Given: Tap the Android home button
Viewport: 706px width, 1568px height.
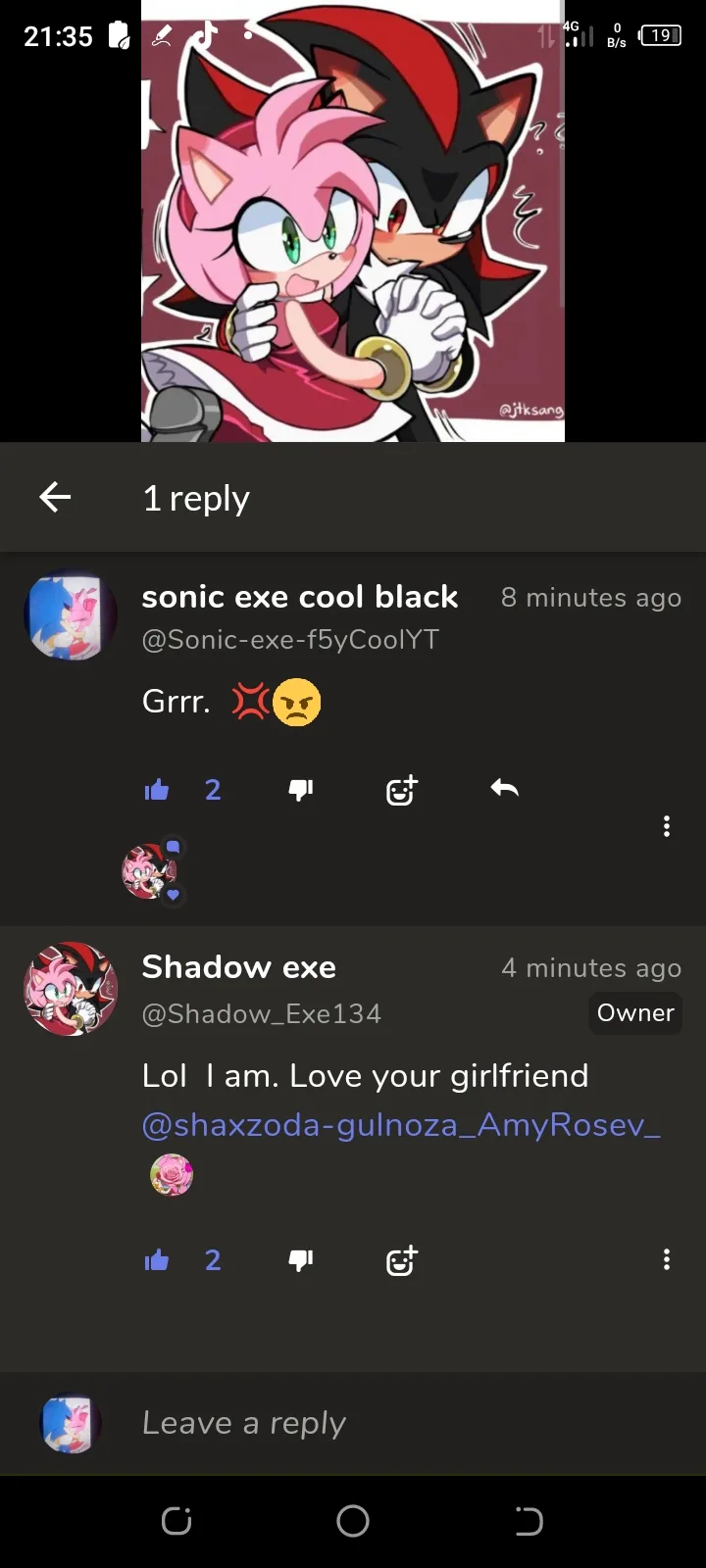Looking at the screenshot, I should (x=353, y=1521).
